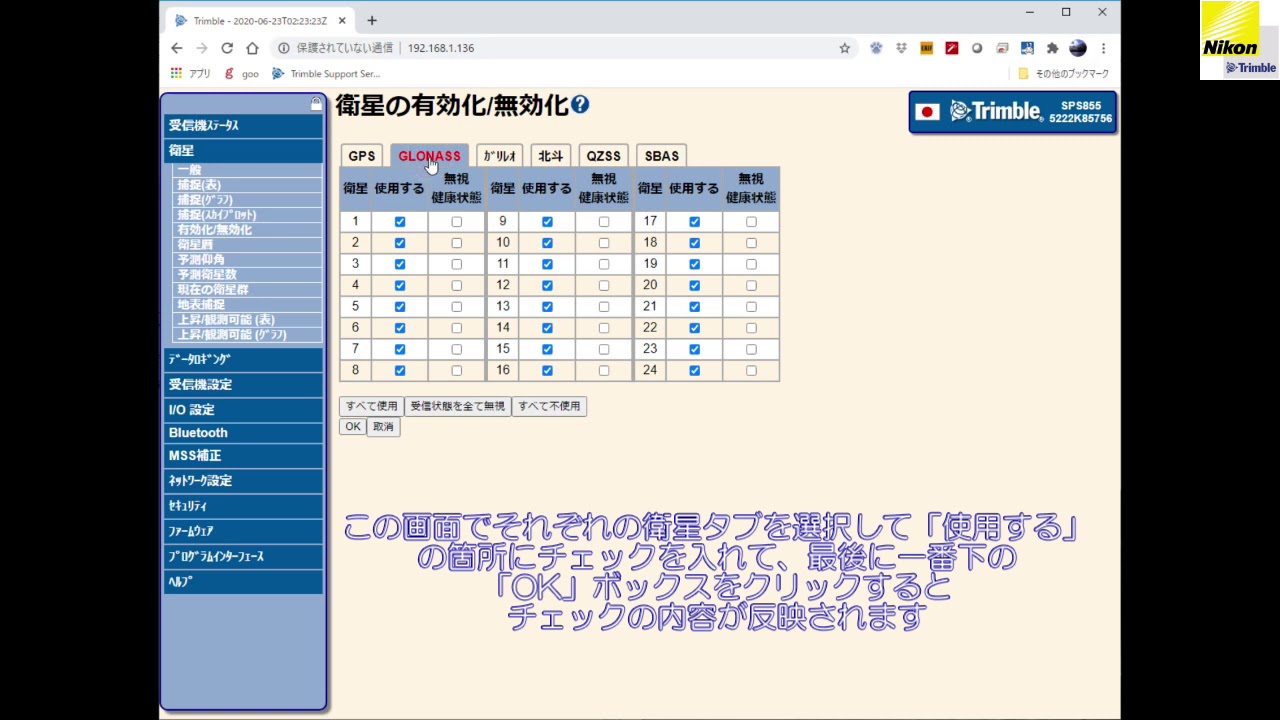Open the Chrome three-dot menu
Image resolution: width=1280 pixels, height=720 pixels.
pos(1103,48)
